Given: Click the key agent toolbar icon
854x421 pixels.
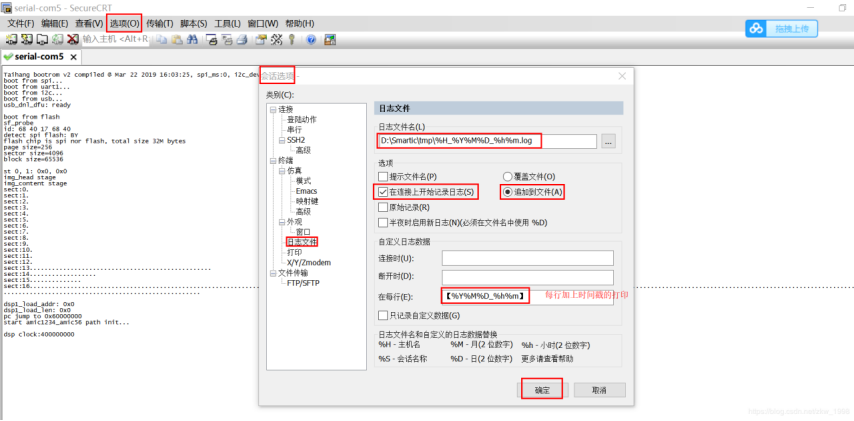Looking at the screenshot, I should (291, 39).
